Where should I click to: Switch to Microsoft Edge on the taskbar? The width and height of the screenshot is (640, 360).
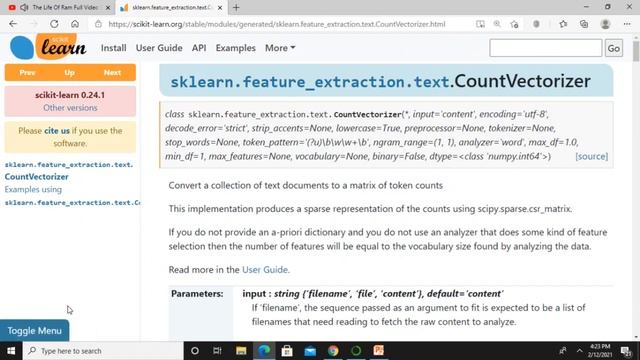point(264,351)
